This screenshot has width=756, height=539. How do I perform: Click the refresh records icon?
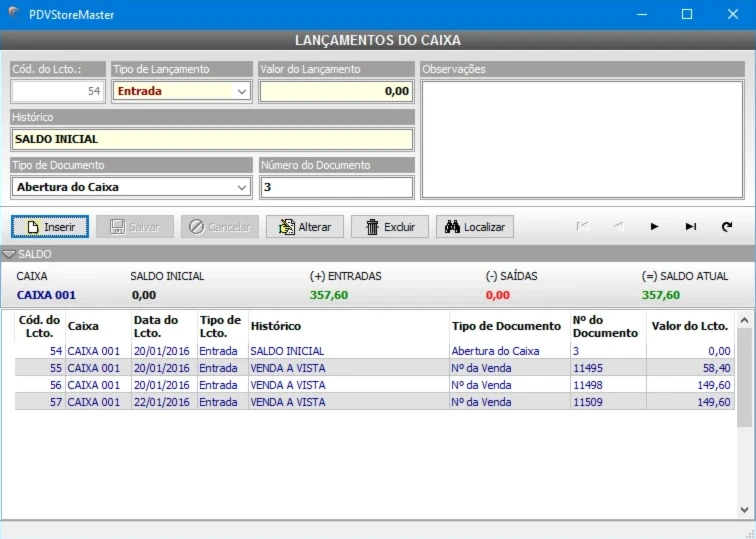pos(727,227)
